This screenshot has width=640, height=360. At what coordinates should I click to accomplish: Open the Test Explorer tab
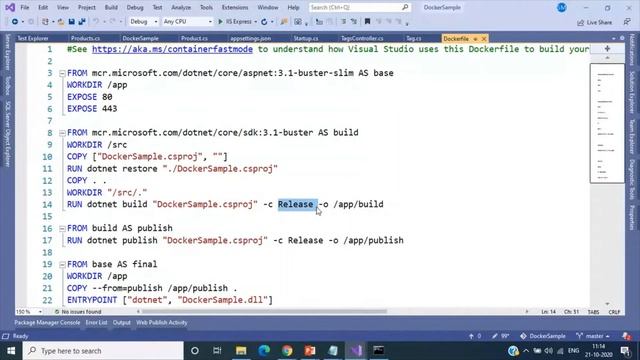coord(33,38)
